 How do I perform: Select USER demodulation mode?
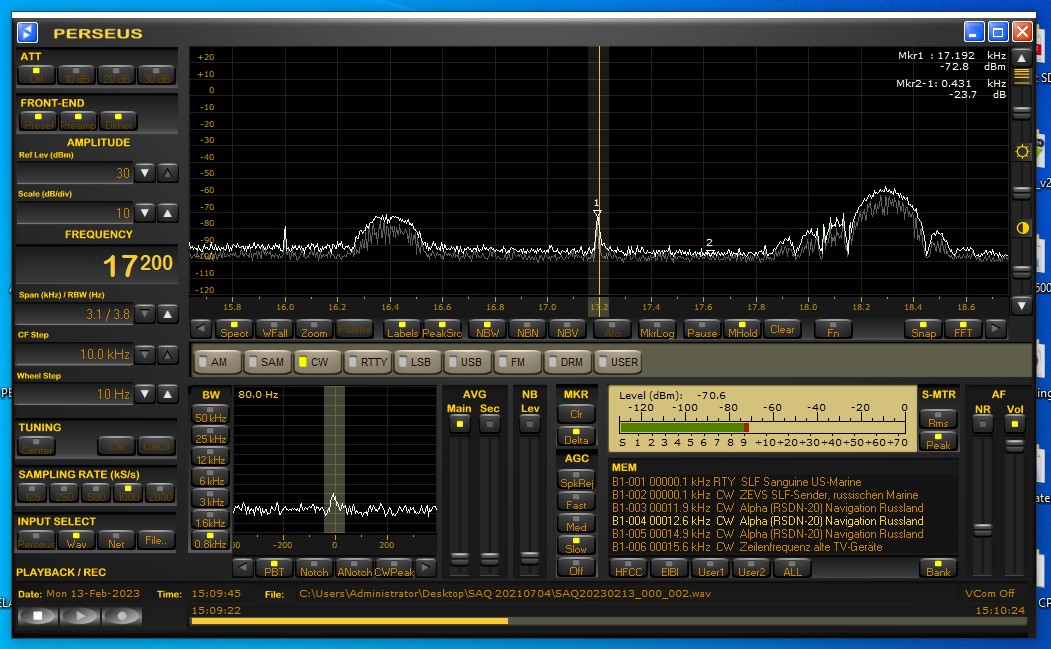(618, 362)
